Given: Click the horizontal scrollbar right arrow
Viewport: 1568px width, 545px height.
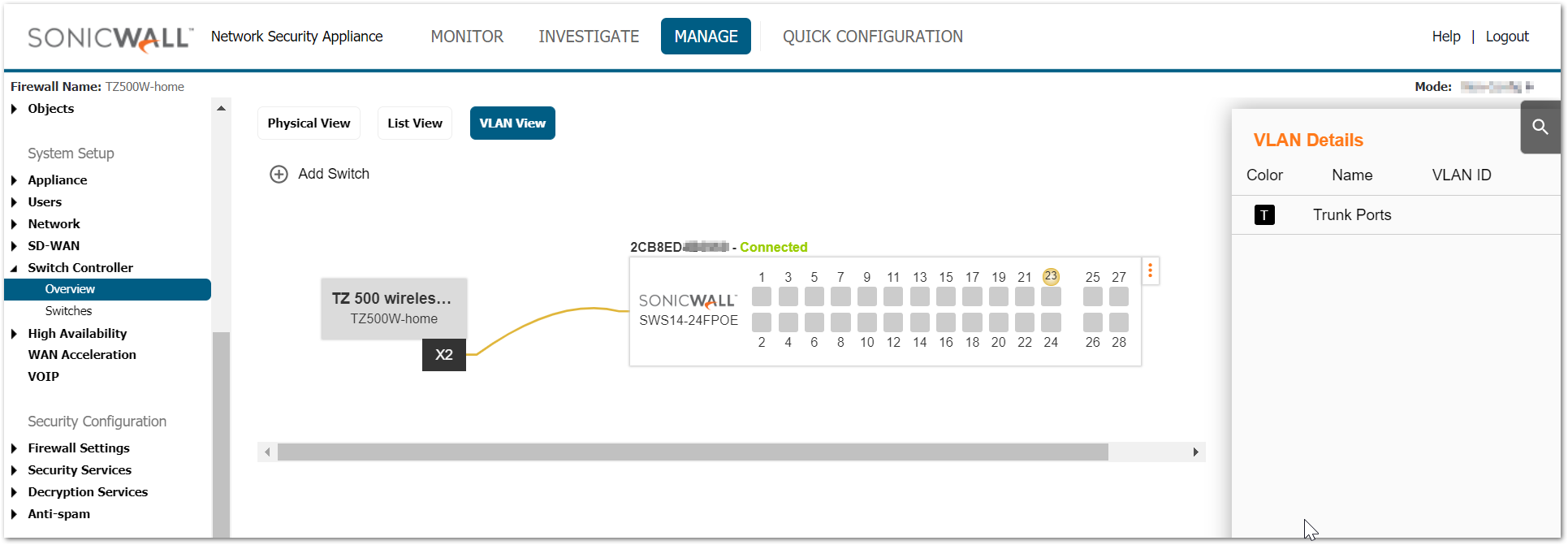Looking at the screenshot, I should [x=1195, y=452].
